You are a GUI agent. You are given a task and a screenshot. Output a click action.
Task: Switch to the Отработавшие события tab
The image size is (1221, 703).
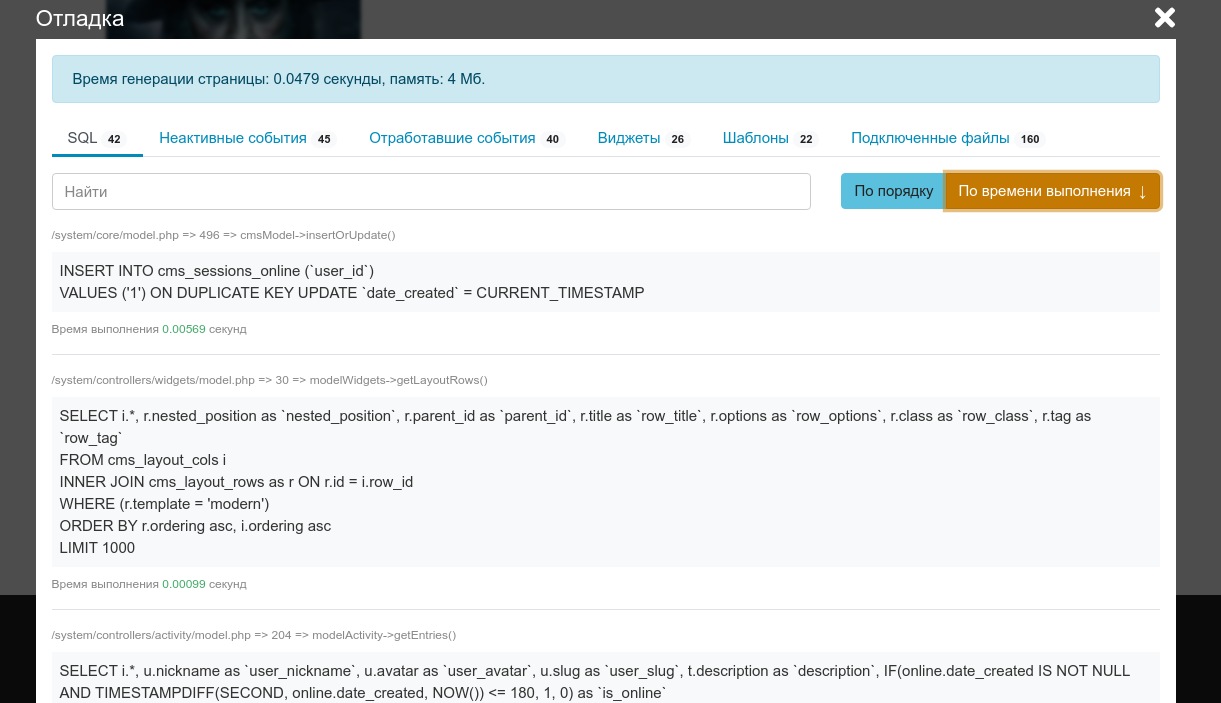pos(452,138)
